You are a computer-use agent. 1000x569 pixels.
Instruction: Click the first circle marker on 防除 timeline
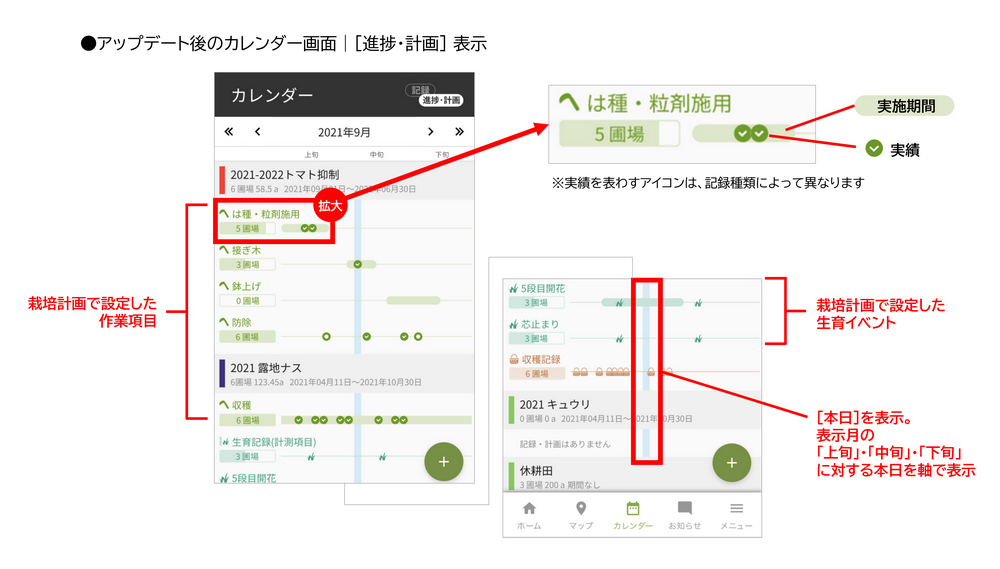point(327,337)
